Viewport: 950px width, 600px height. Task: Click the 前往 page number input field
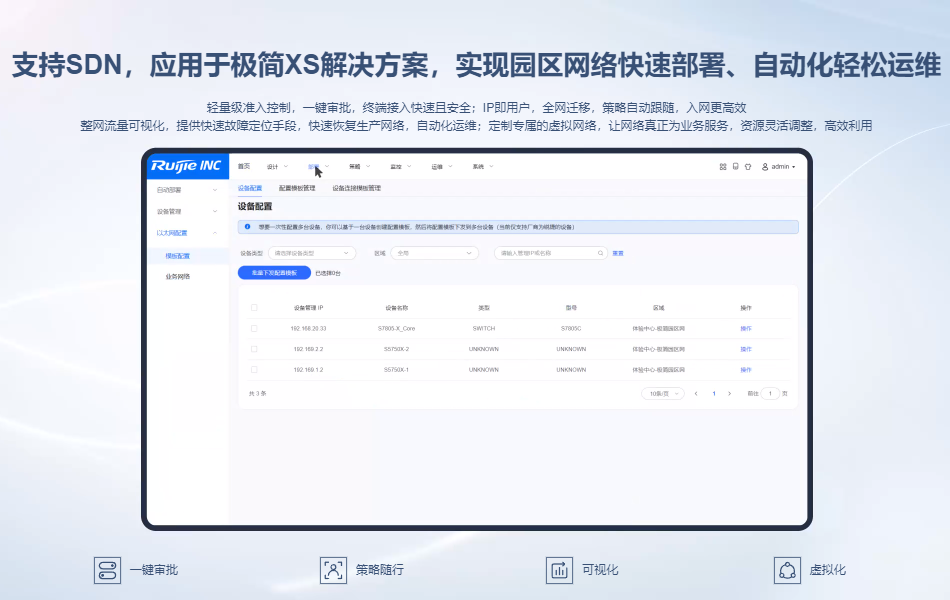[770, 394]
